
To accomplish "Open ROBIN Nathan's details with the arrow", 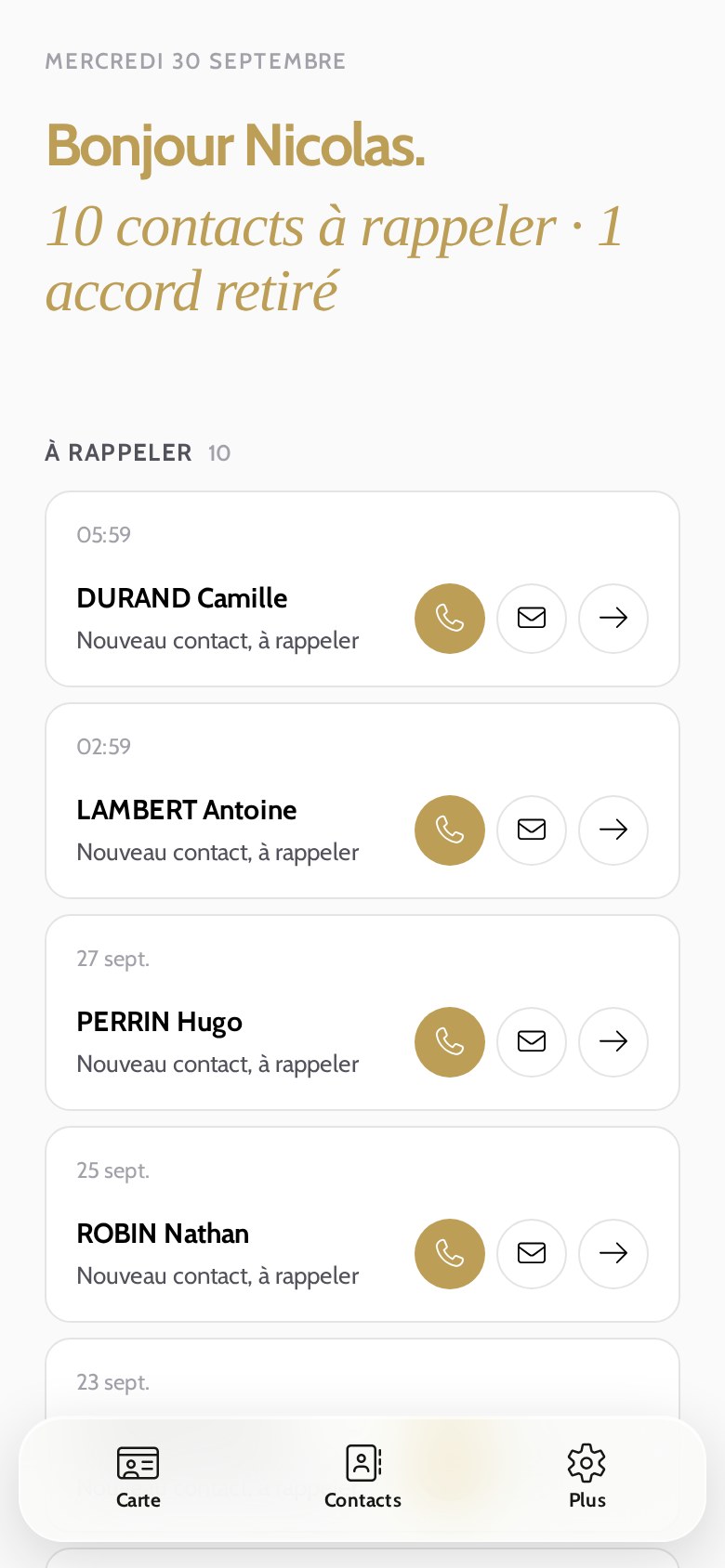I will coord(613,1254).
